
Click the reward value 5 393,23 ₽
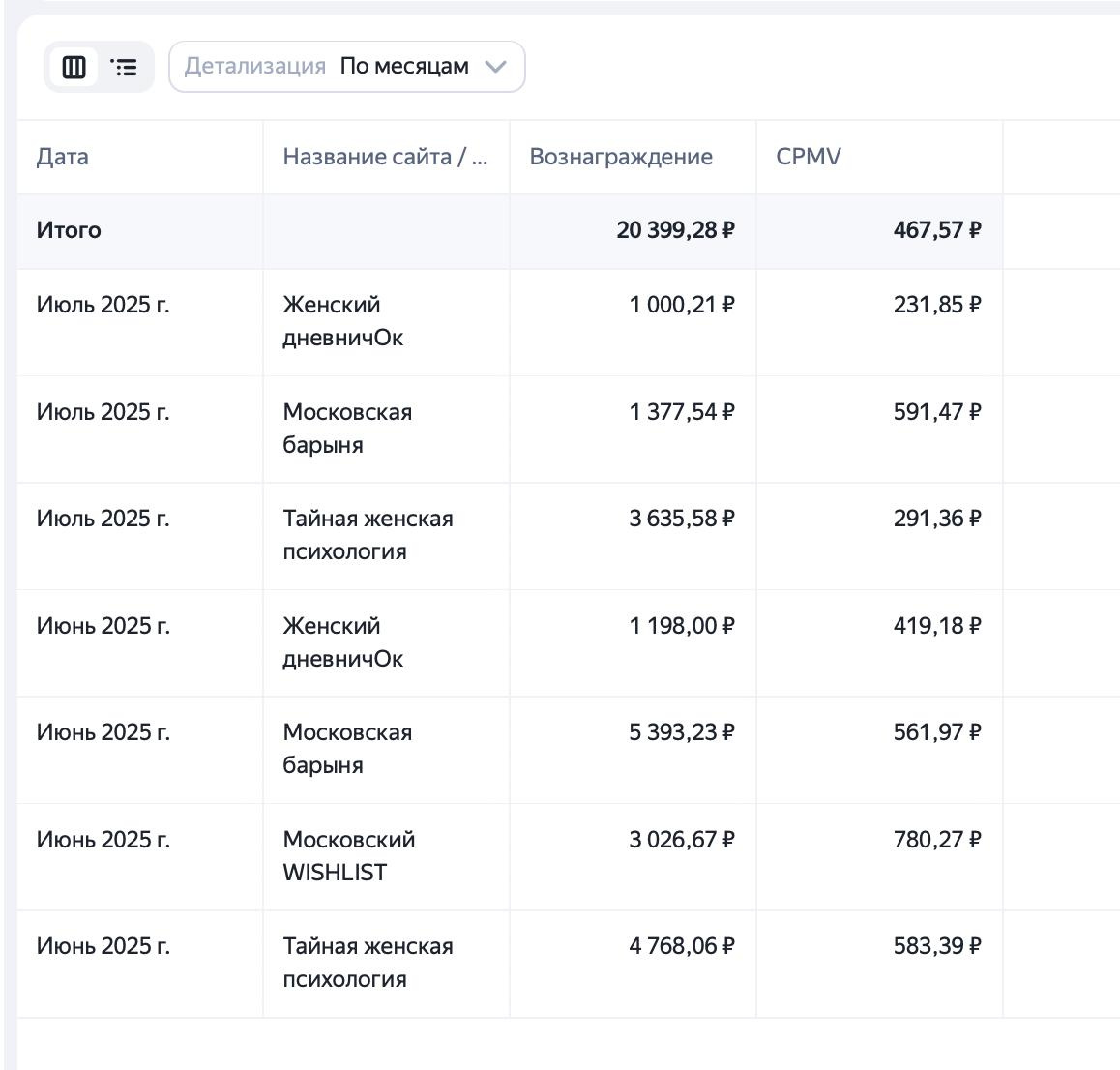click(681, 732)
